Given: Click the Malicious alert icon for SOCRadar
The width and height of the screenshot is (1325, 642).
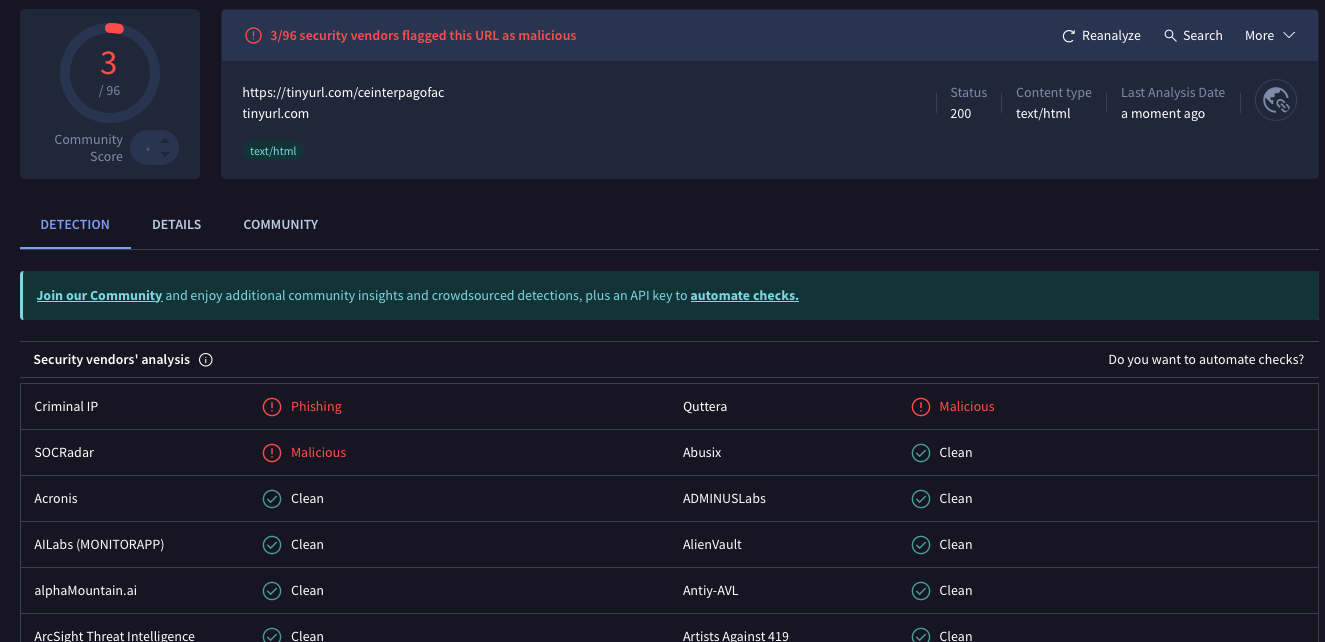Looking at the screenshot, I should (272, 453).
